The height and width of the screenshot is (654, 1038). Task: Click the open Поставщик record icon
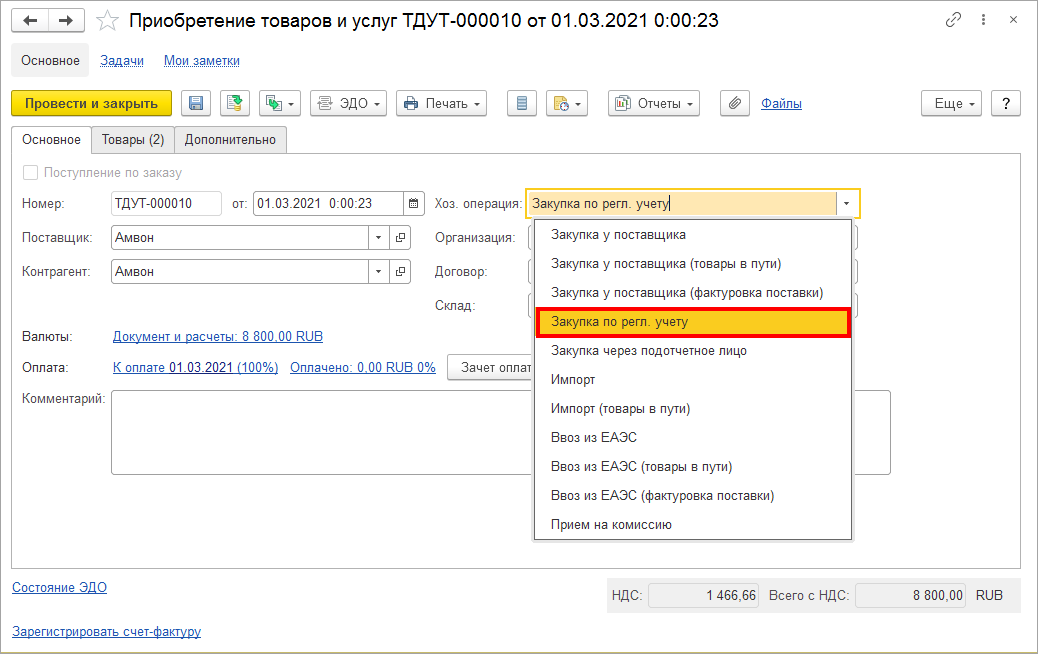(x=400, y=238)
